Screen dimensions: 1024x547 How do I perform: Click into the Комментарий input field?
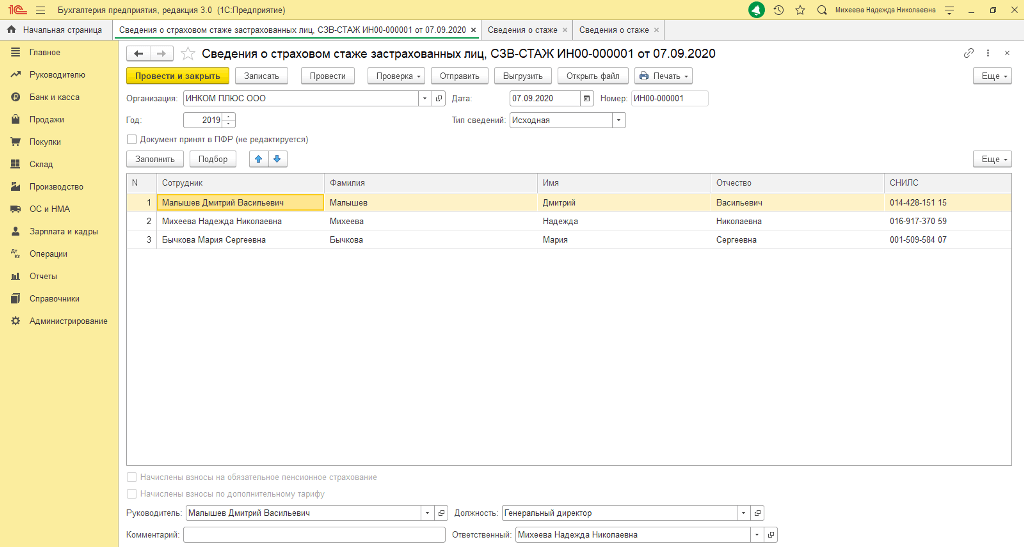314,535
